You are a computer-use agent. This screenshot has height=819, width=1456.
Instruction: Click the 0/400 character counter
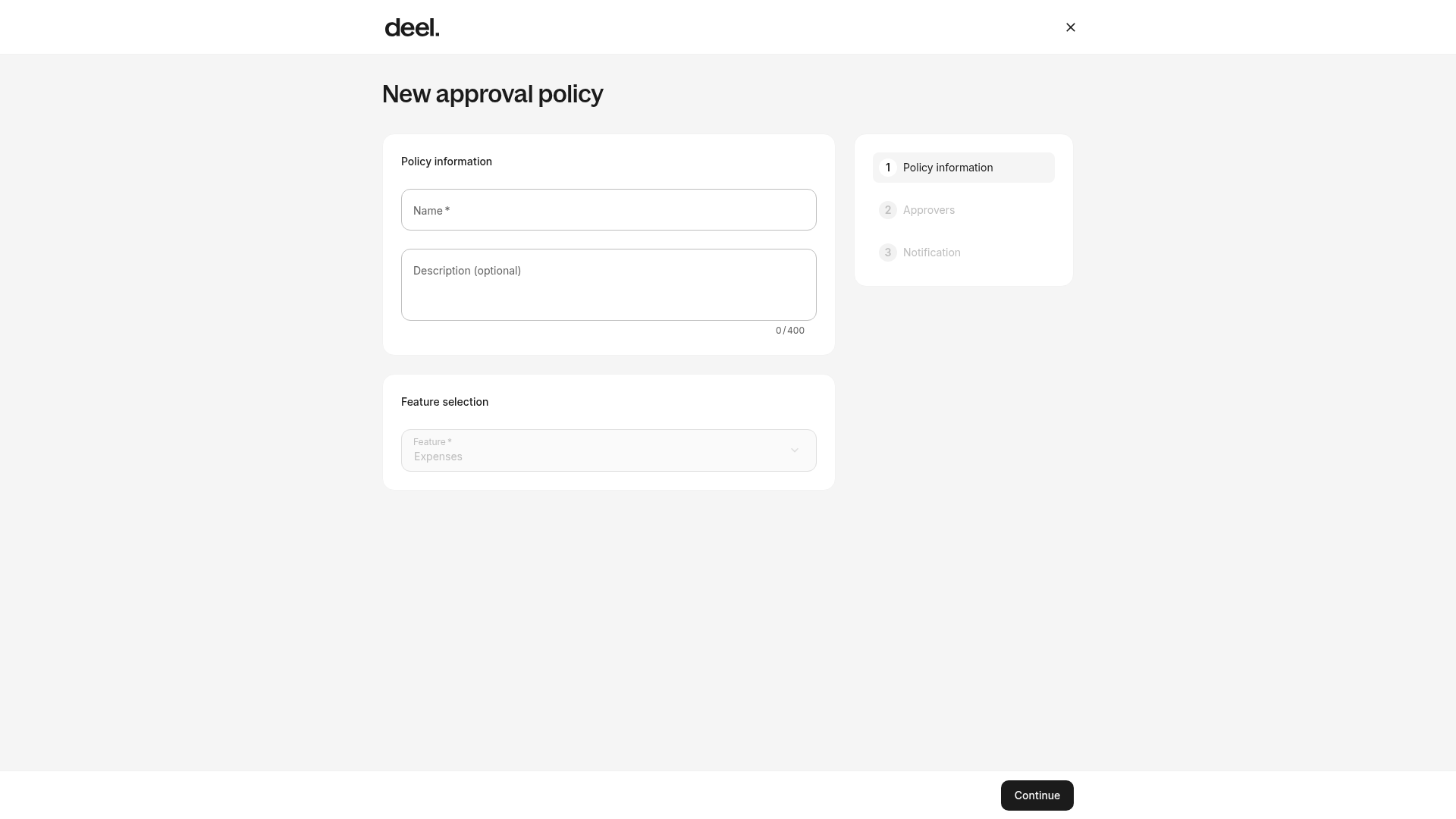[789, 331]
